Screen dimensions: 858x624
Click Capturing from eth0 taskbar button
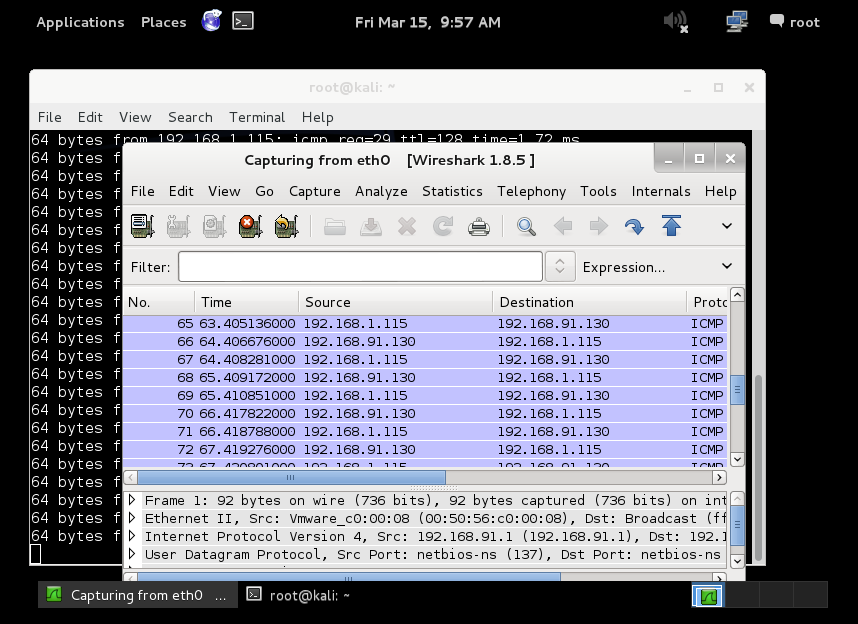tap(138, 595)
